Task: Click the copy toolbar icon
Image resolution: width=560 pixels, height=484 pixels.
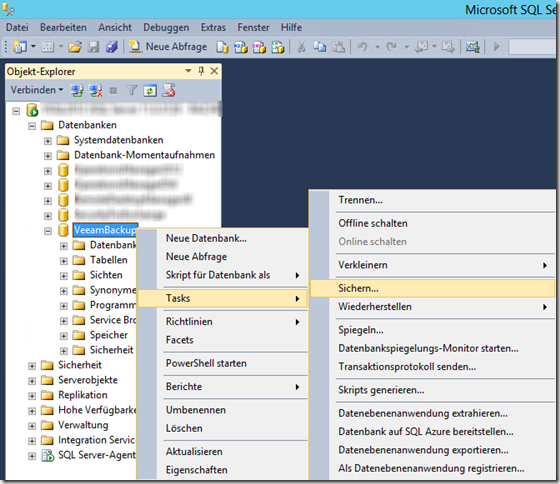Action: coord(320,47)
